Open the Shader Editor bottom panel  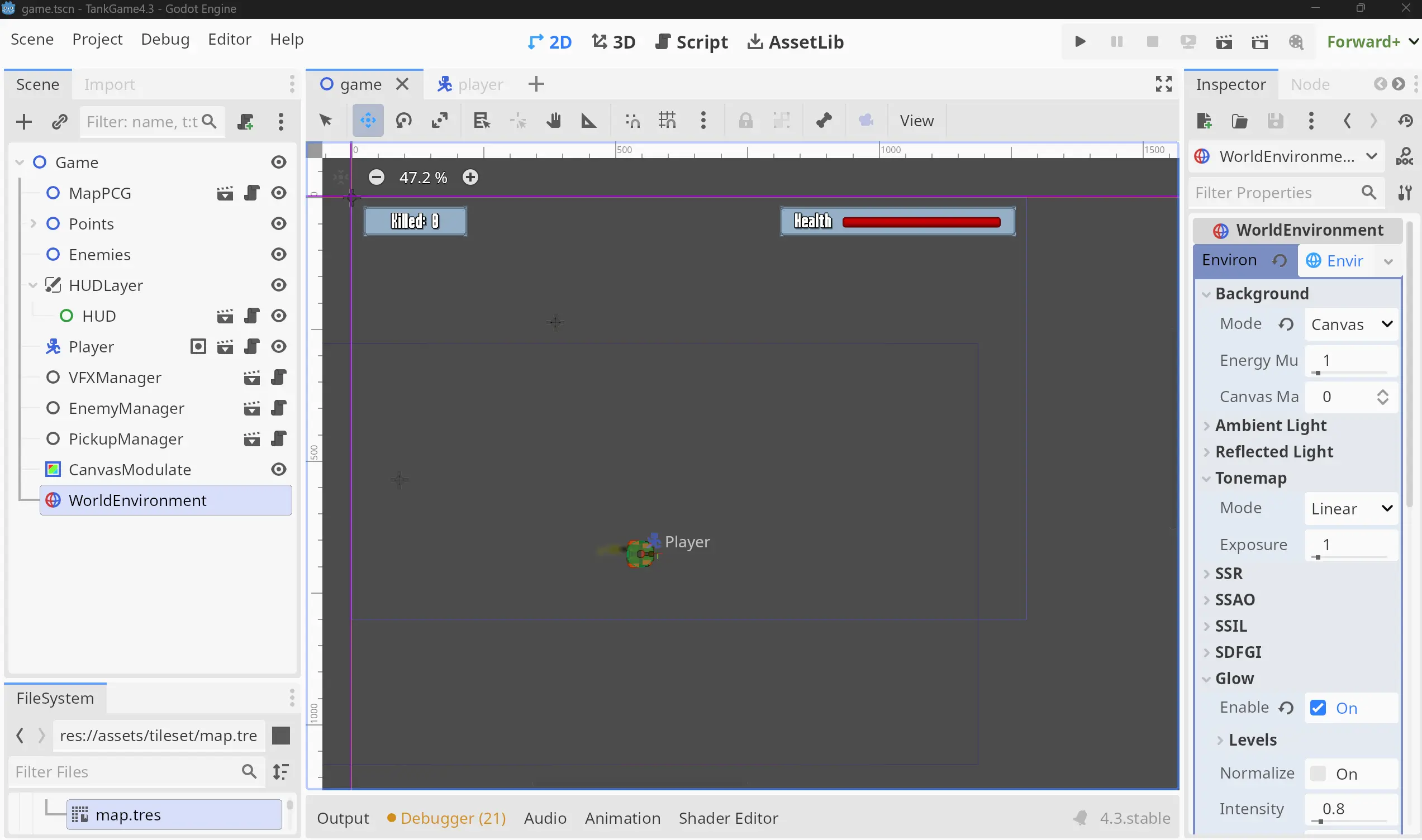728,818
